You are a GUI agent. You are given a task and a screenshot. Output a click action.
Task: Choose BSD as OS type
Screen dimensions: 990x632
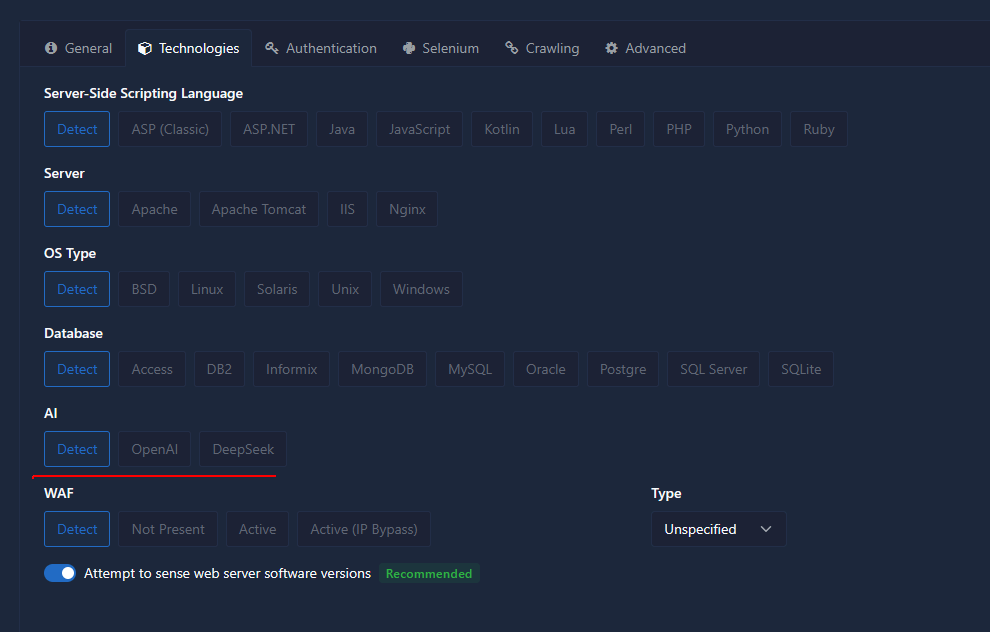144,289
